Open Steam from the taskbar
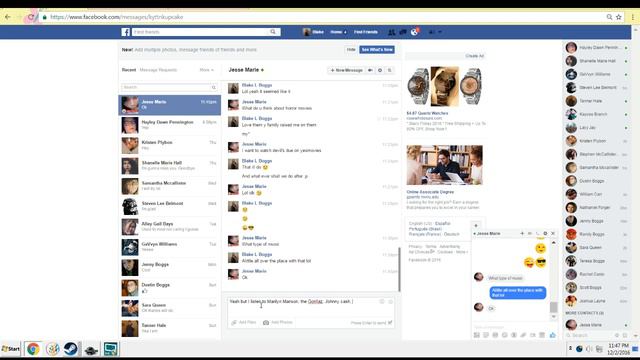Image resolution: width=640 pixels, height=360 pixels. (71, 349)
